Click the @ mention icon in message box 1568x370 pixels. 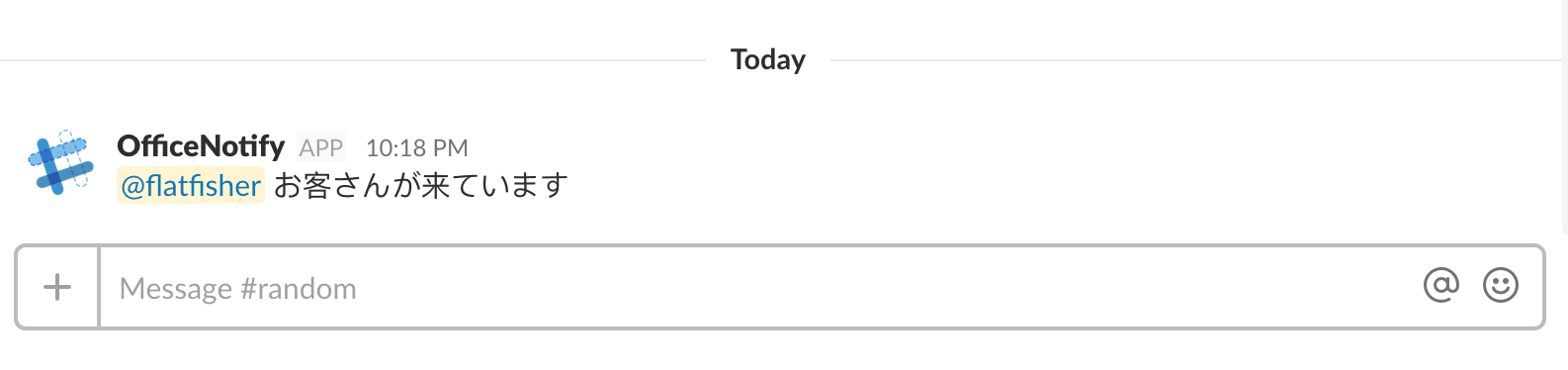(x=1440, y=286)
